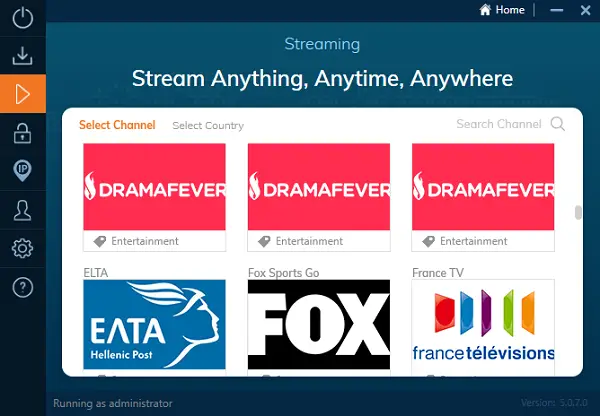
Task: Minimize the application window
Action: pyautogui.click(x=556, y=10)
